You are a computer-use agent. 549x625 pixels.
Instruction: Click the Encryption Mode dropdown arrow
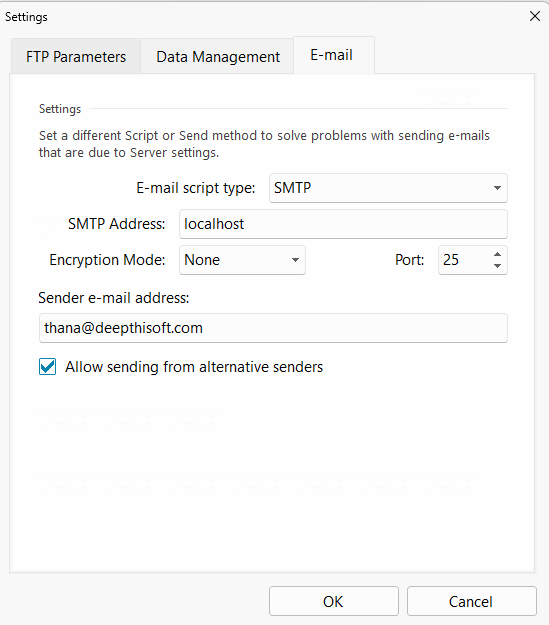click(295, 260)
